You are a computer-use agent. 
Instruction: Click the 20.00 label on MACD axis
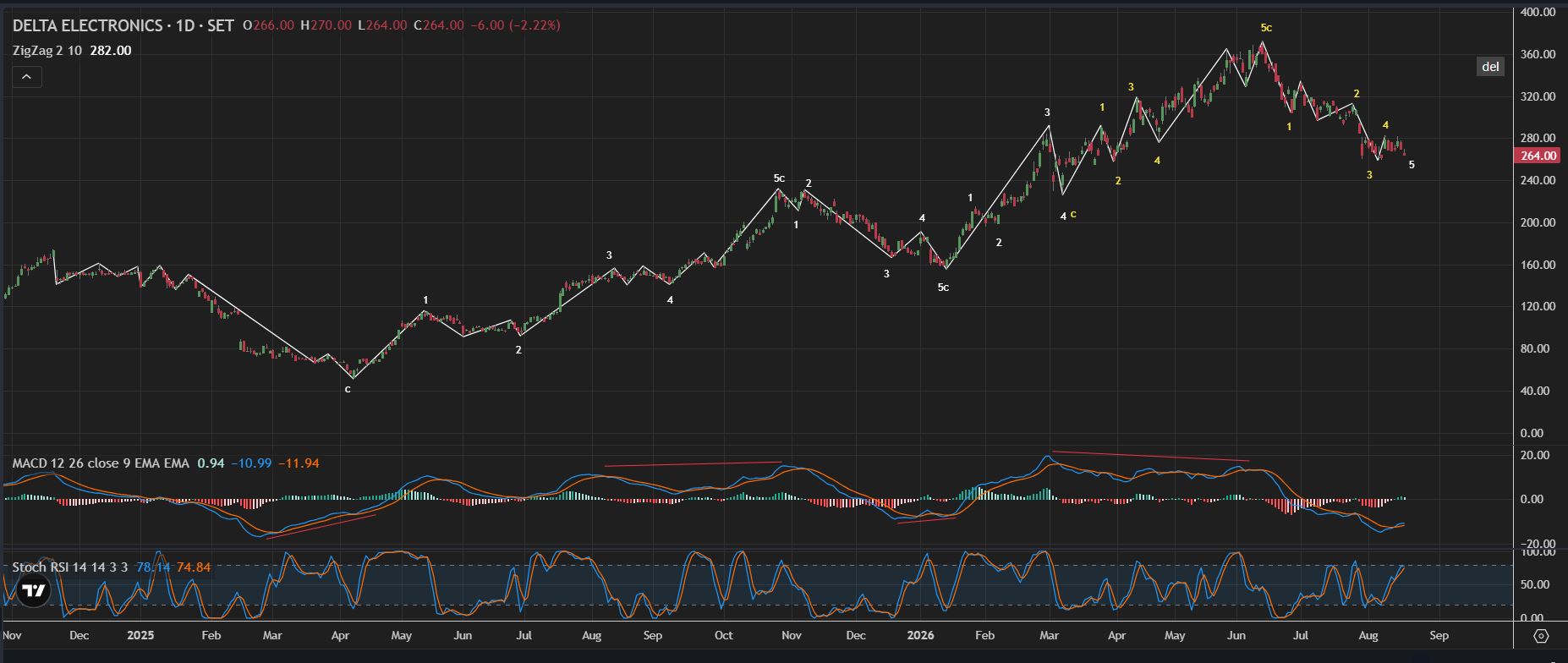tap(1534, 456)
